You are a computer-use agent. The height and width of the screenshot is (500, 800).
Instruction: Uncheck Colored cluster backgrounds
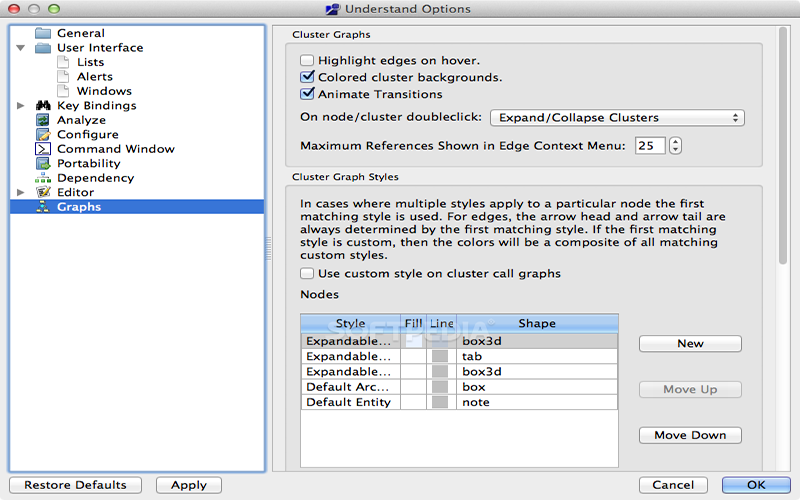[x=308, y=77]
